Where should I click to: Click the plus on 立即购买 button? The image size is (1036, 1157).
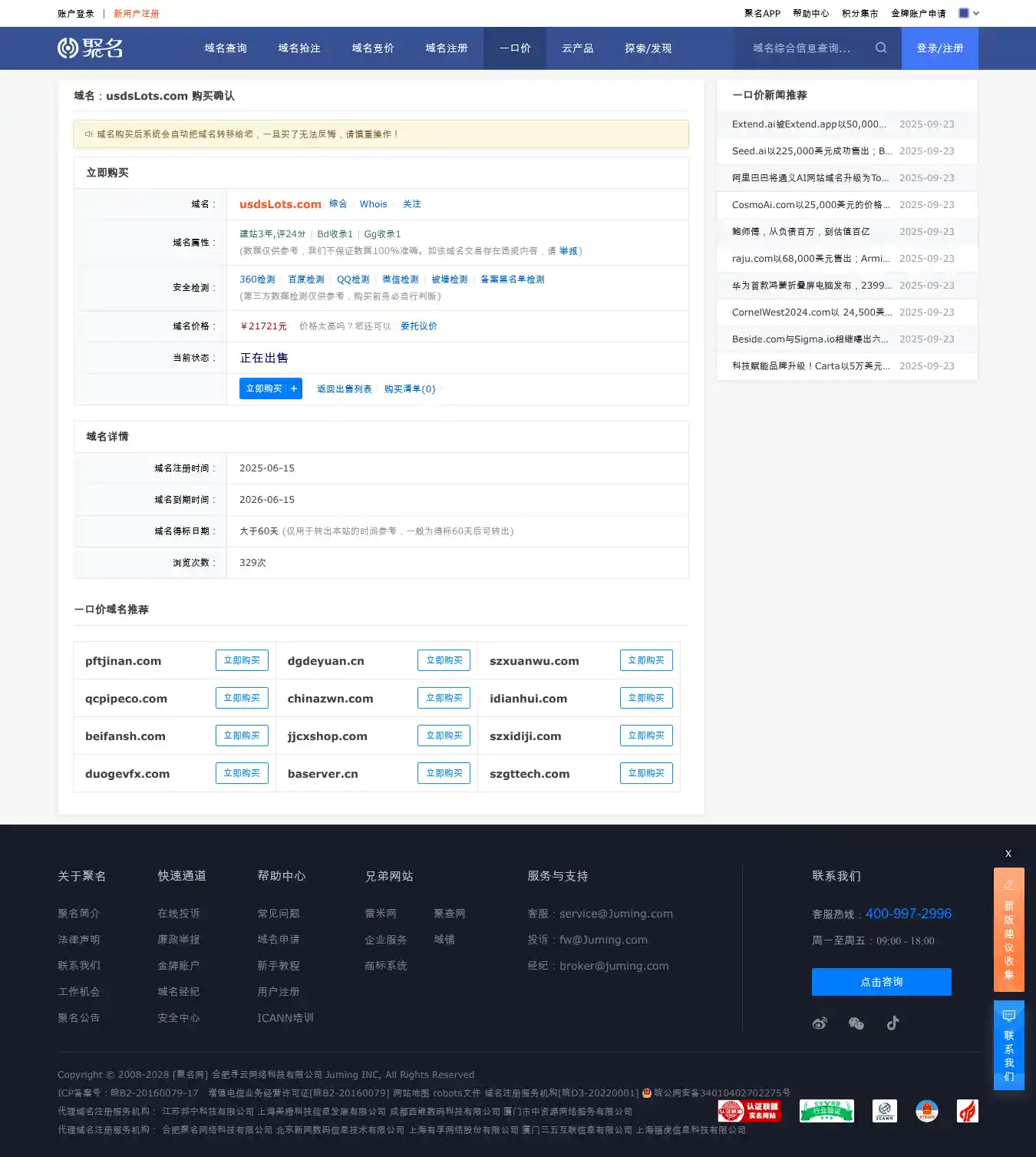click(x=294, y=388)
